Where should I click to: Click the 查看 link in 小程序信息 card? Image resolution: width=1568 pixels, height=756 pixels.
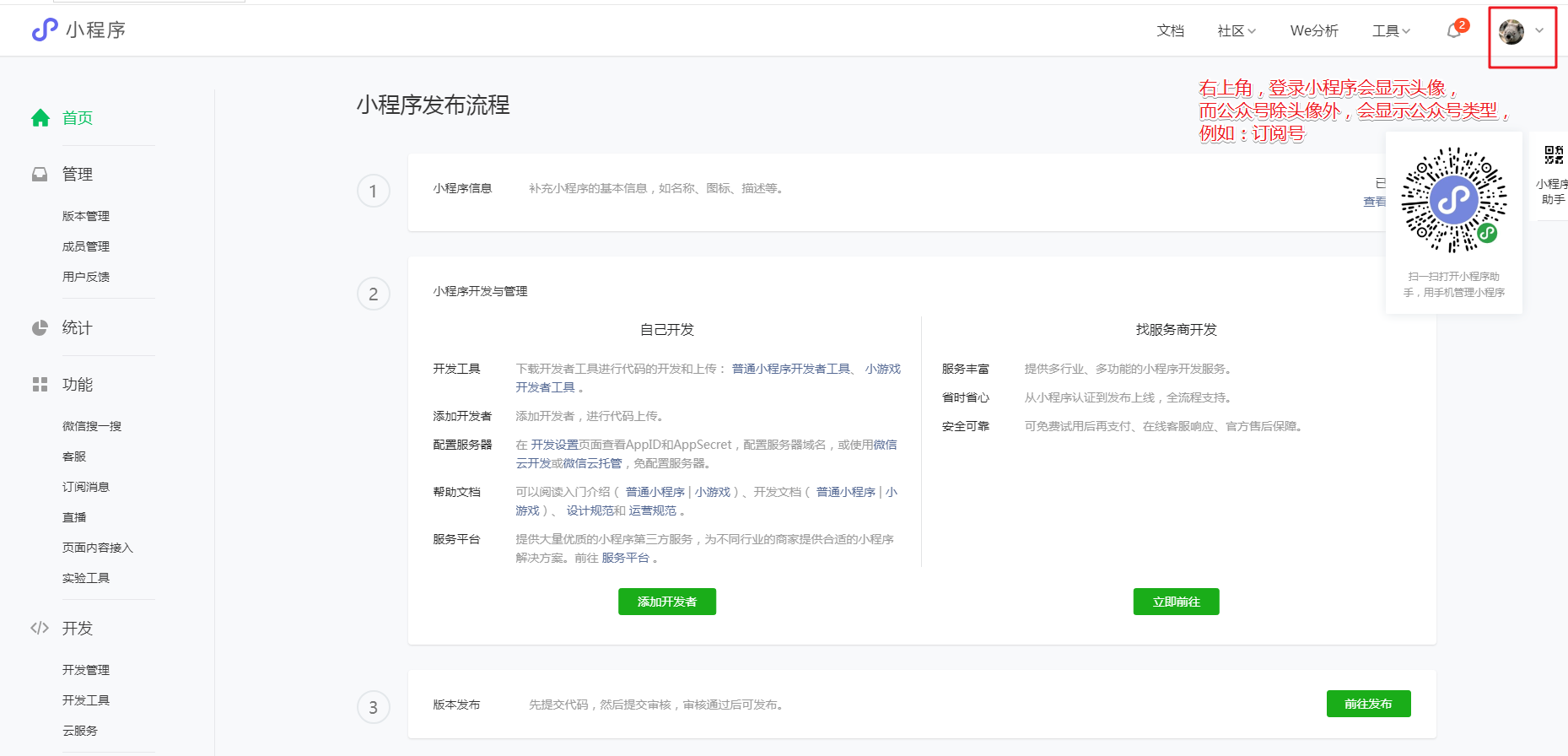click(1375, 202)
